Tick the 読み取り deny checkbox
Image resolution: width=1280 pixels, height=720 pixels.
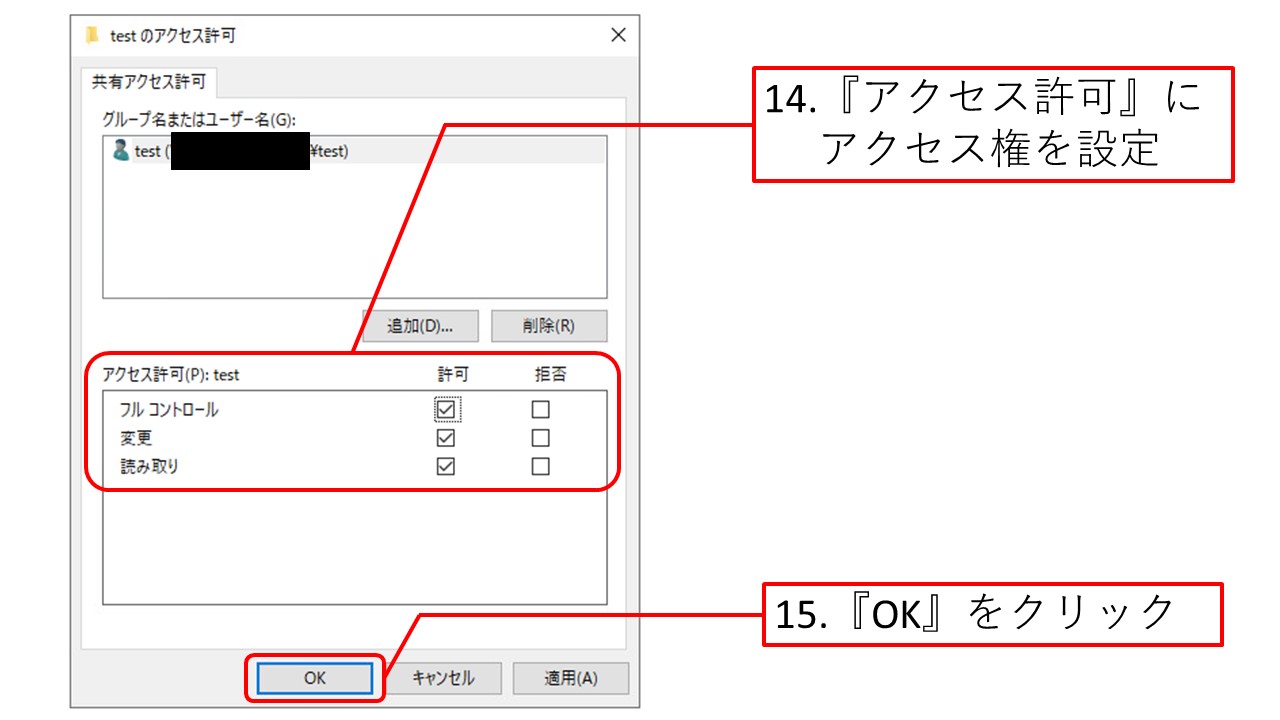540,466
